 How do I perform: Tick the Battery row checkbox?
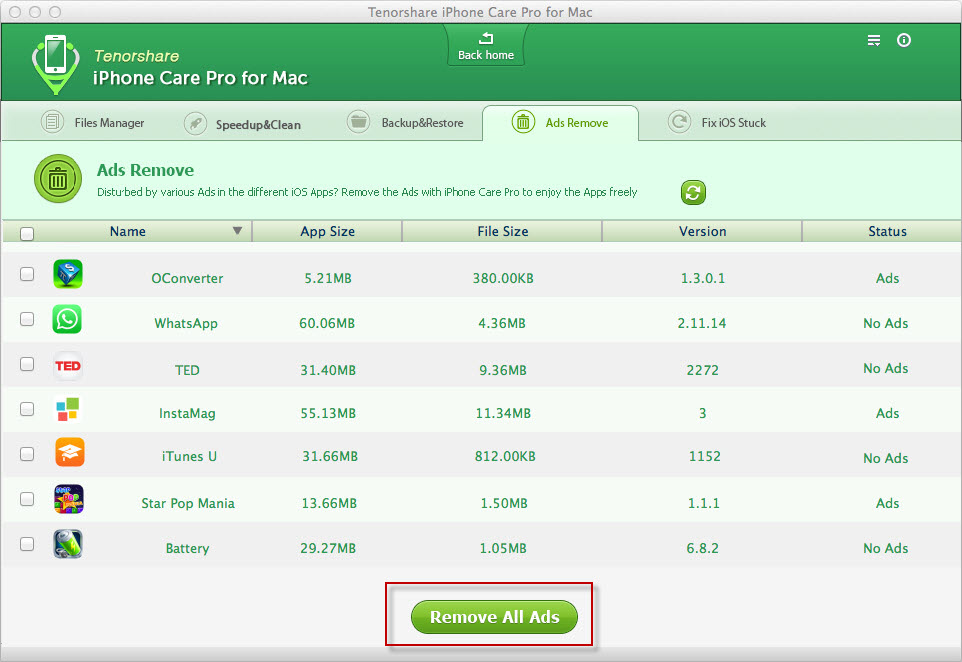[x=27, y=544]
